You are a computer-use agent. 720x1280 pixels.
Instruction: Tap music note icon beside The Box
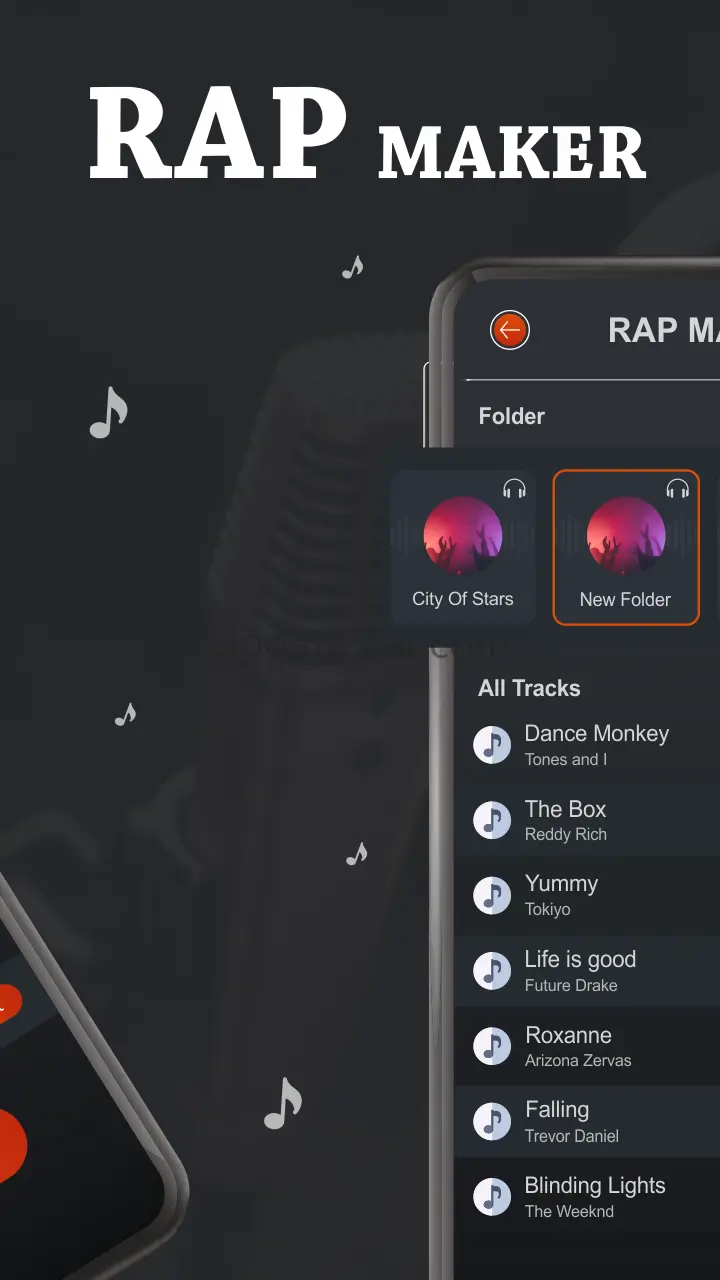coord(492,820)
